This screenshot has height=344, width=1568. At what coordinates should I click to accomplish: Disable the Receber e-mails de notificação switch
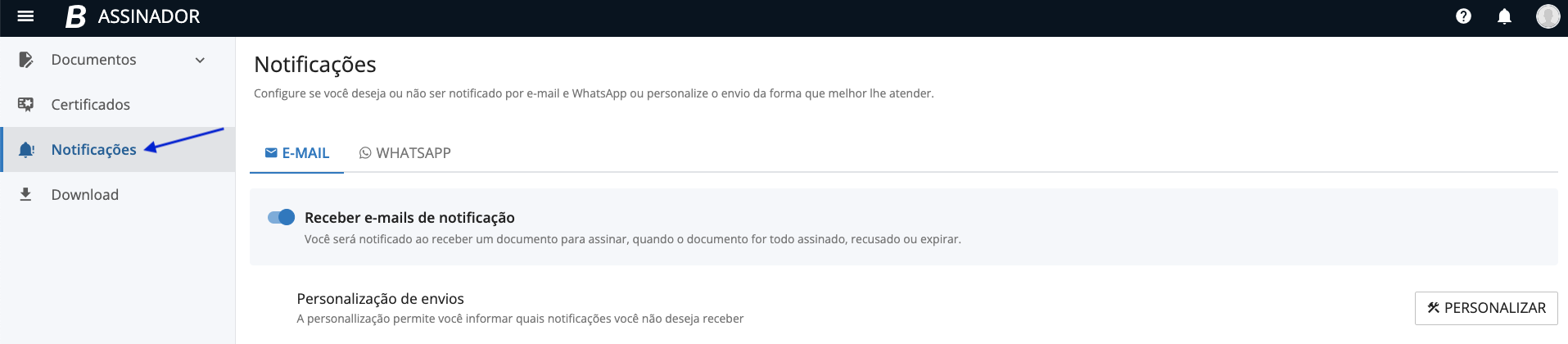pyautogui.click(x=281, y=217)
